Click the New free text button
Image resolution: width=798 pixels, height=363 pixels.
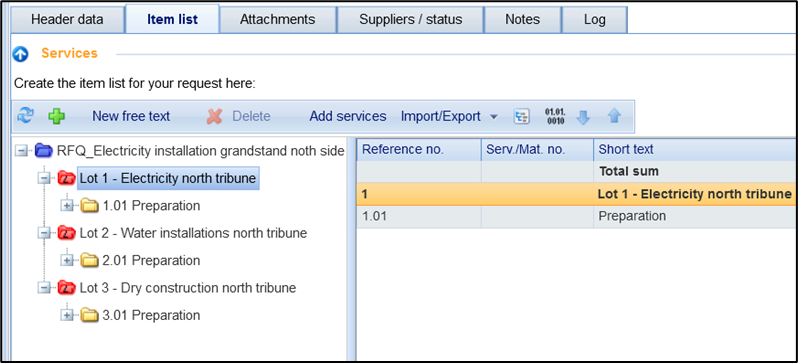(131, 117)
